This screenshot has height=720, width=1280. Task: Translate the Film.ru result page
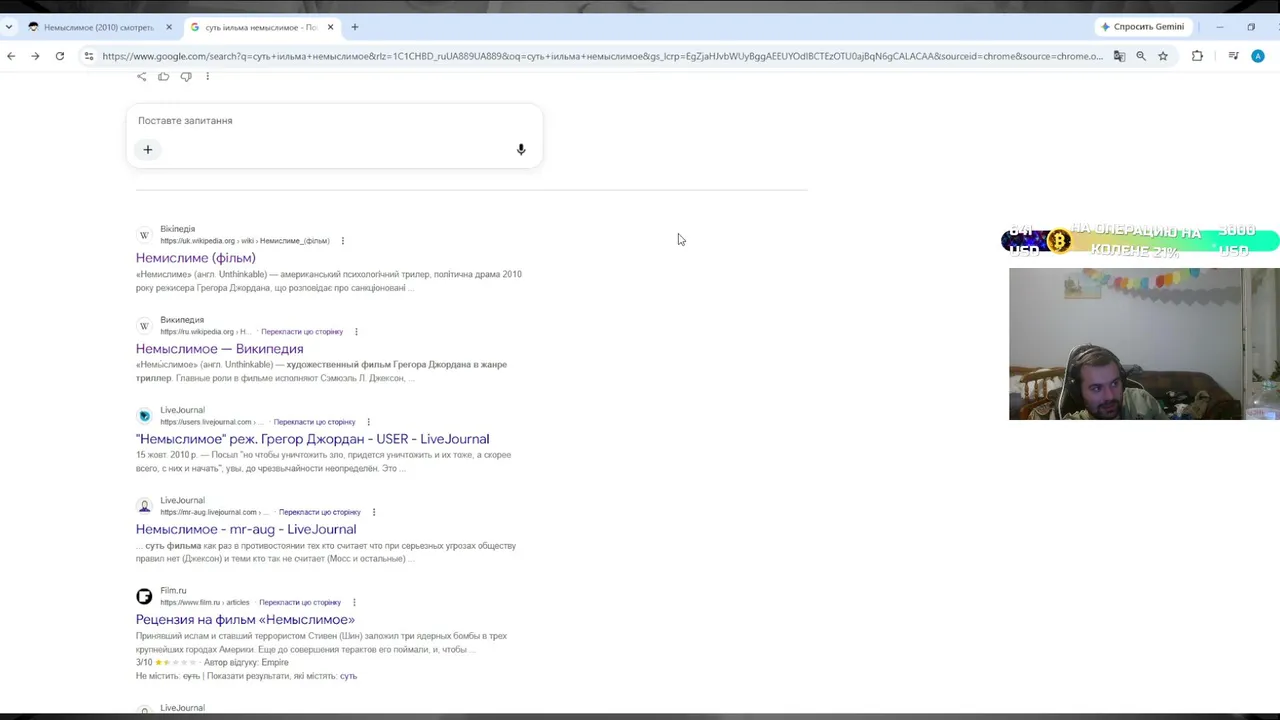[x=300, y=603]
